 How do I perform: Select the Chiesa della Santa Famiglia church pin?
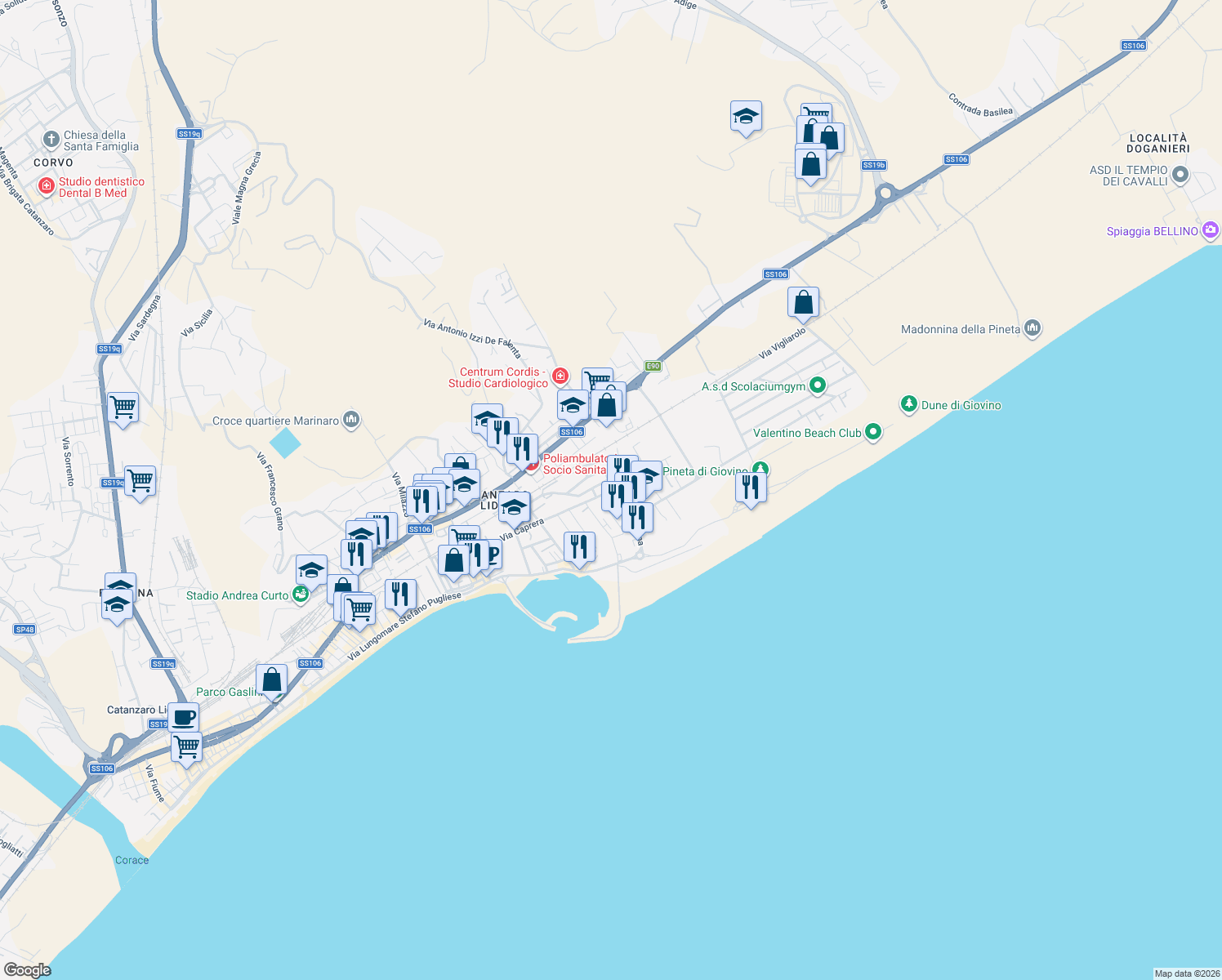pos(51,140)
